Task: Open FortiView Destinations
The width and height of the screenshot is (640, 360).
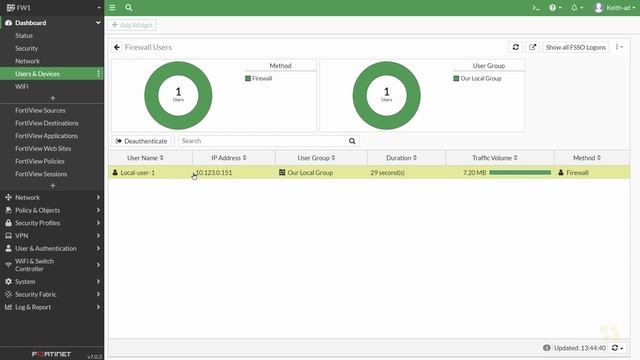Action: click(x=47, y=123)
